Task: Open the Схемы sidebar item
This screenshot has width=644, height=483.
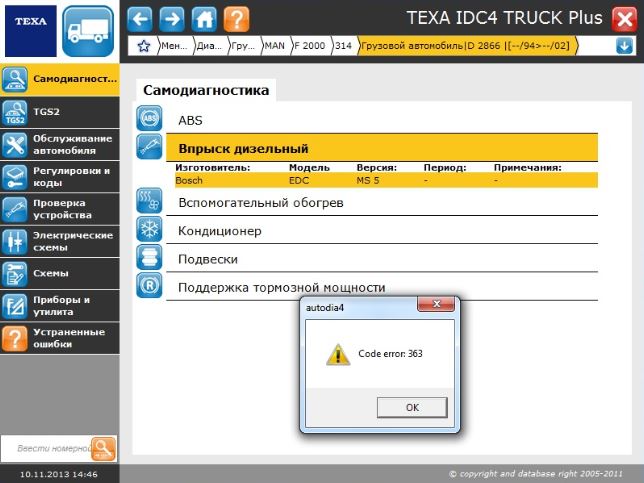Action: click(x=60, y=274)
